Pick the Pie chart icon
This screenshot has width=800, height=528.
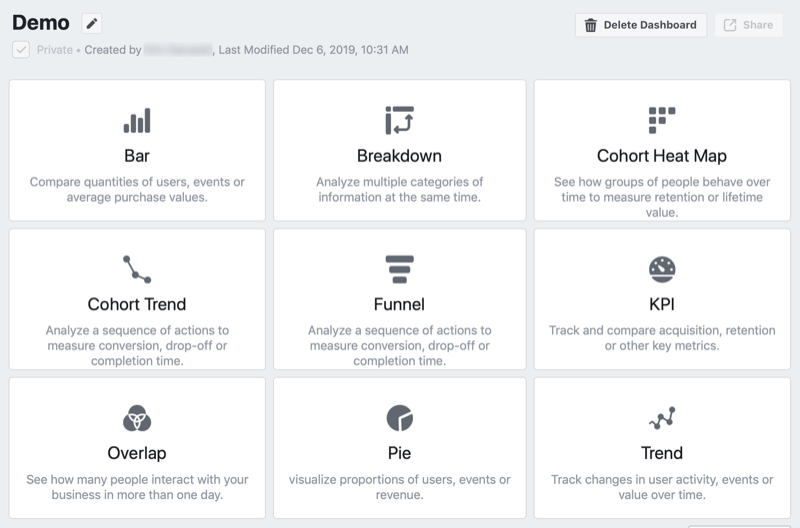pyautogui.click(x=399, y=418)
